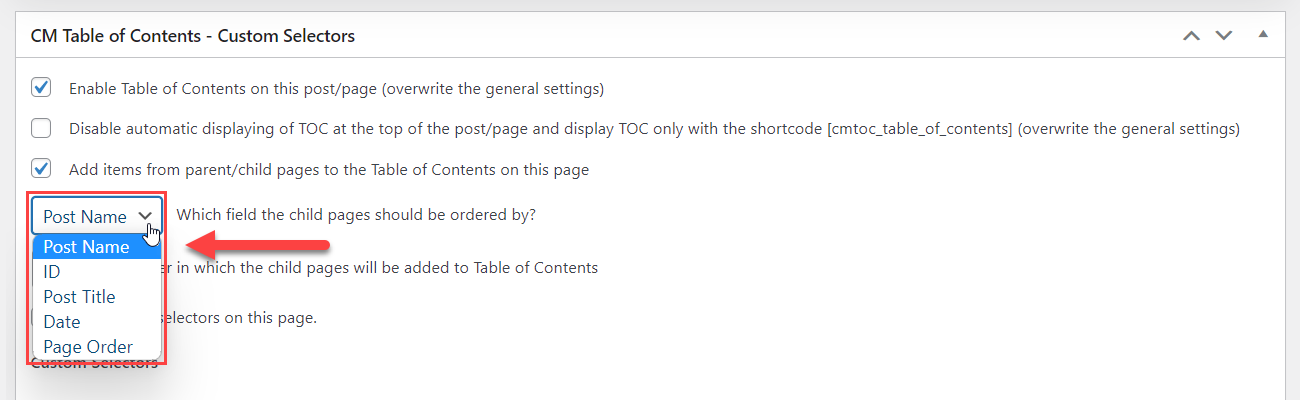The height and width of the screenshot is (400, 1300).
Task: Check Disable automatic displaying of TOC
Action: (x=41, y=128)
